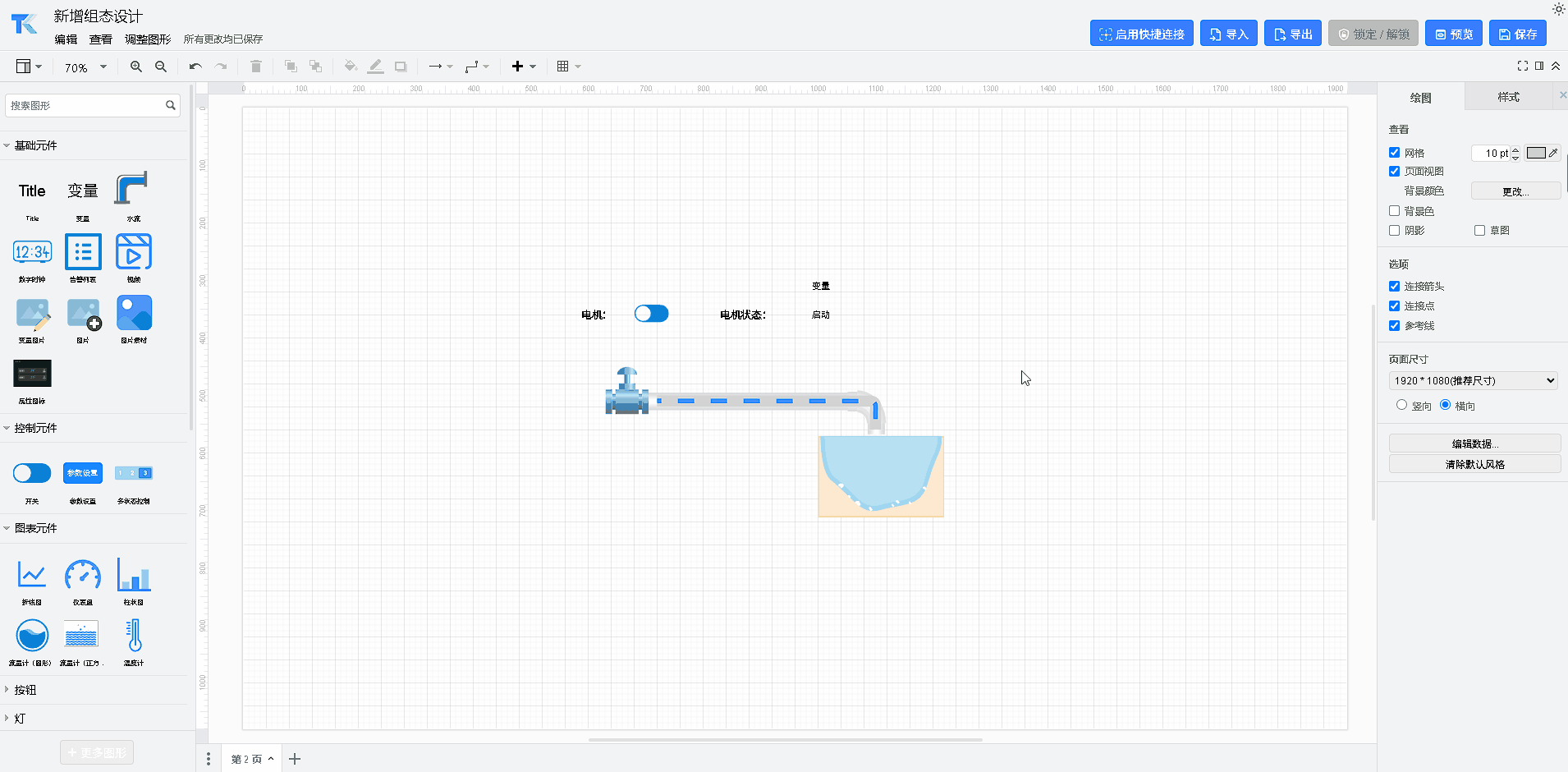Image resolution: width=1568 pixels, height=772 pixels.
Task: Click the undo arrow in toolbar
Action: [x=195, y=67]
